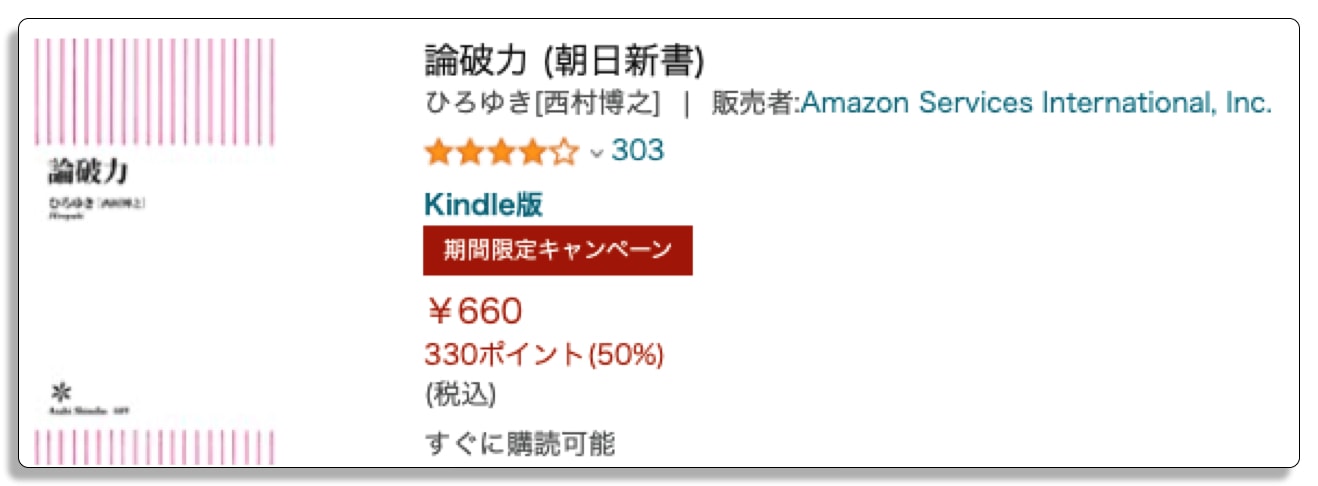Screen dimensions: 1318x486
Task: Click the empty fifth rating star
Action: pos(564,152)
